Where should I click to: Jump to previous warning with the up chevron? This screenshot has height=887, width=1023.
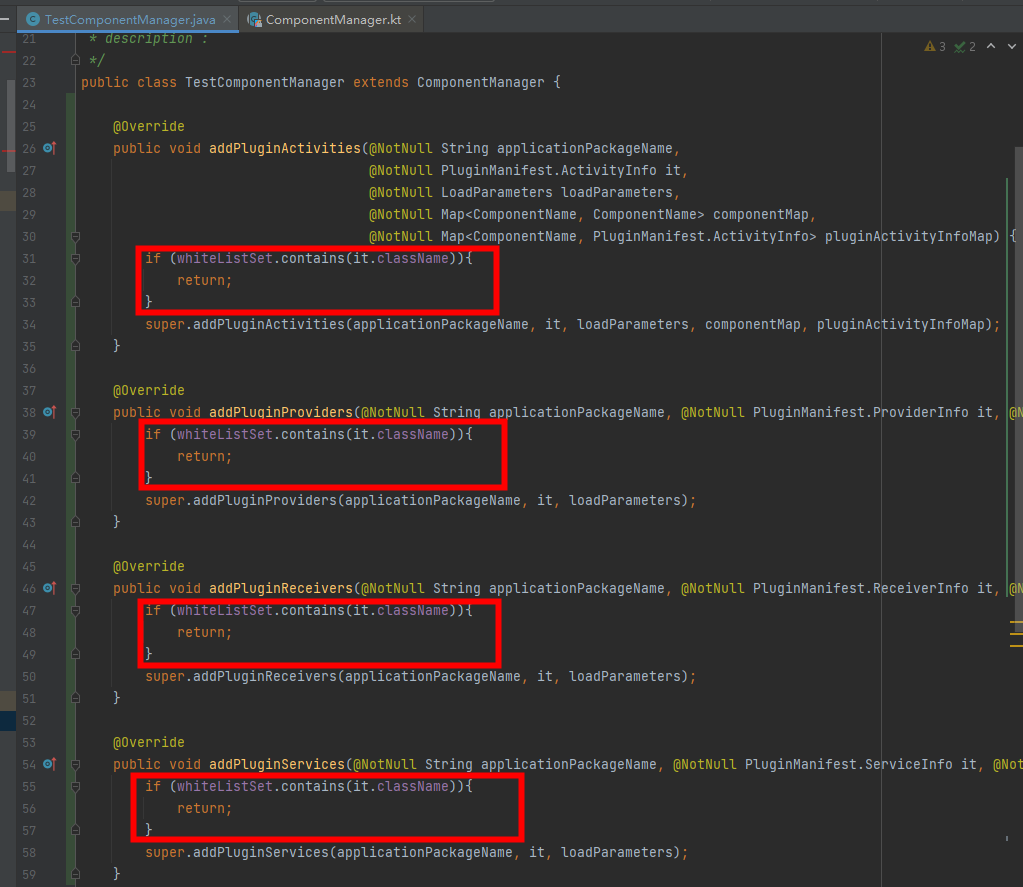(989, 46)
